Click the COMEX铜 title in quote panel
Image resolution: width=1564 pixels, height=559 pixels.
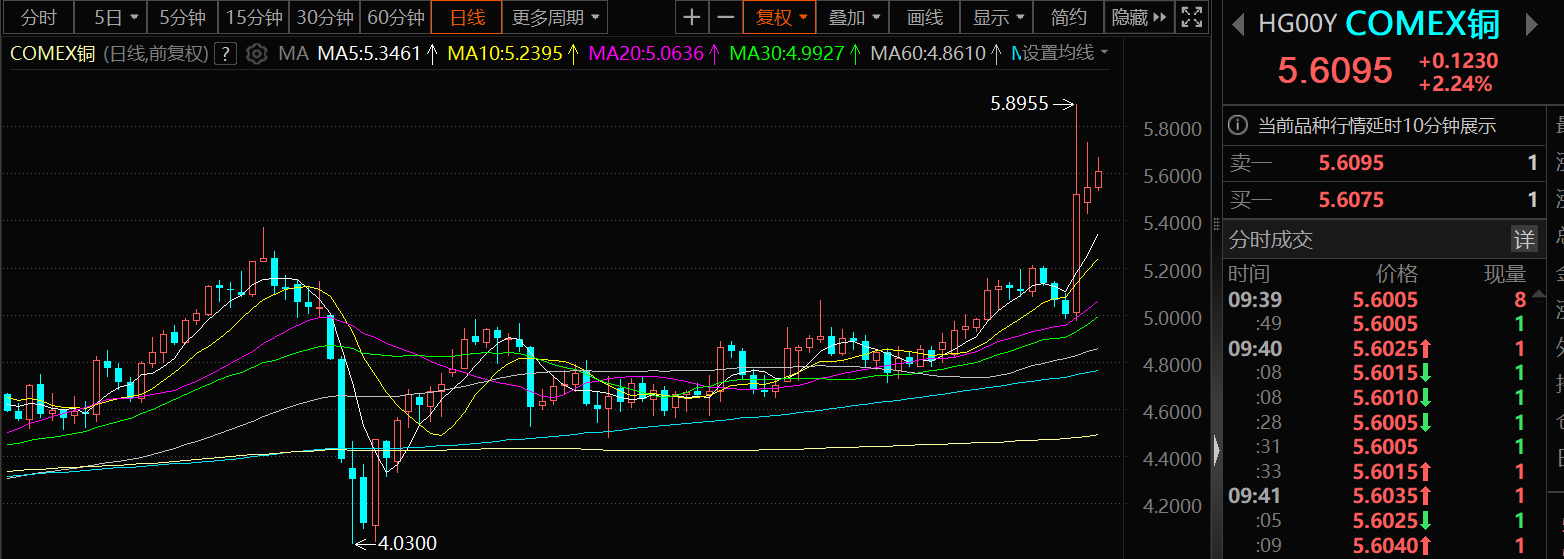1423,23
